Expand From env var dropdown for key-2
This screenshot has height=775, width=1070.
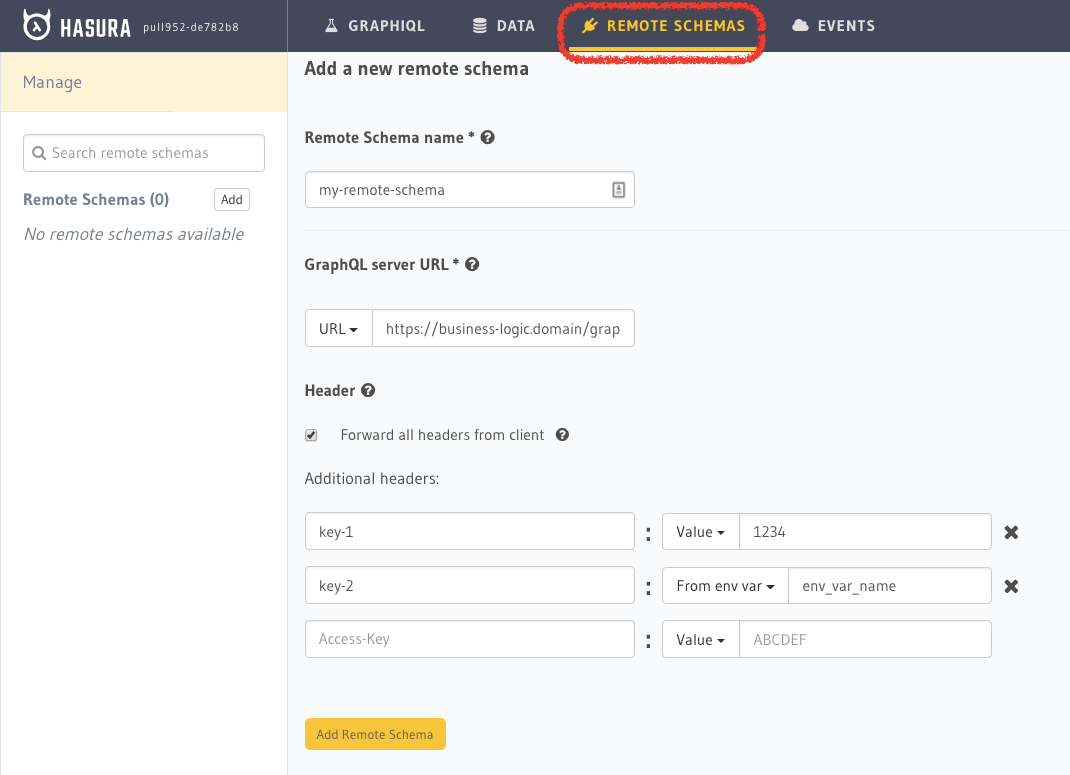[725, 586]
